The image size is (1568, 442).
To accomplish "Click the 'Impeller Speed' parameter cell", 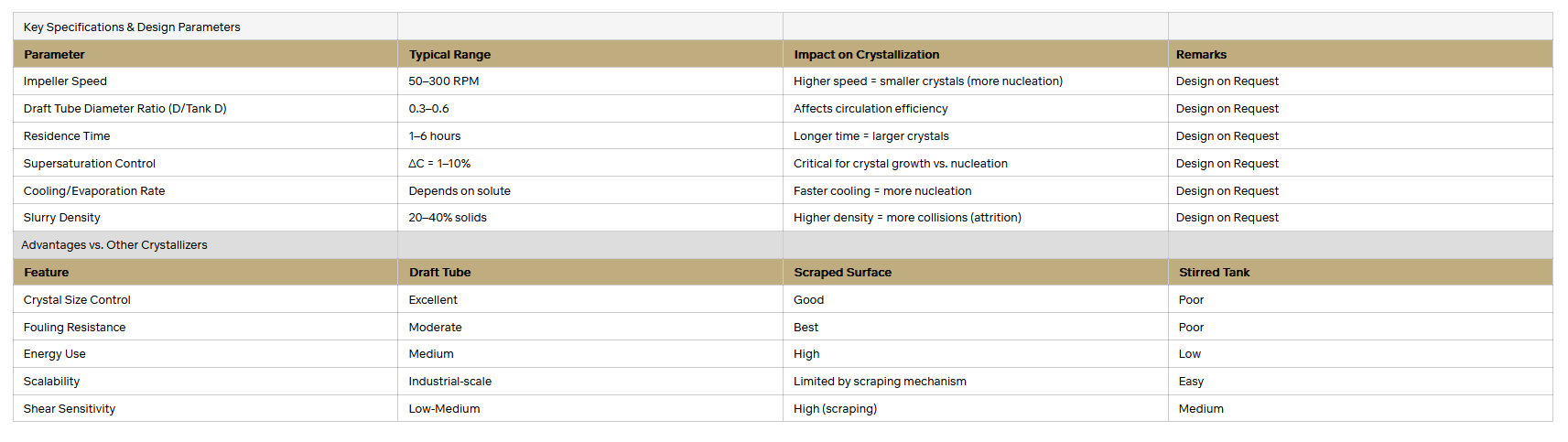I will [65, 81].
